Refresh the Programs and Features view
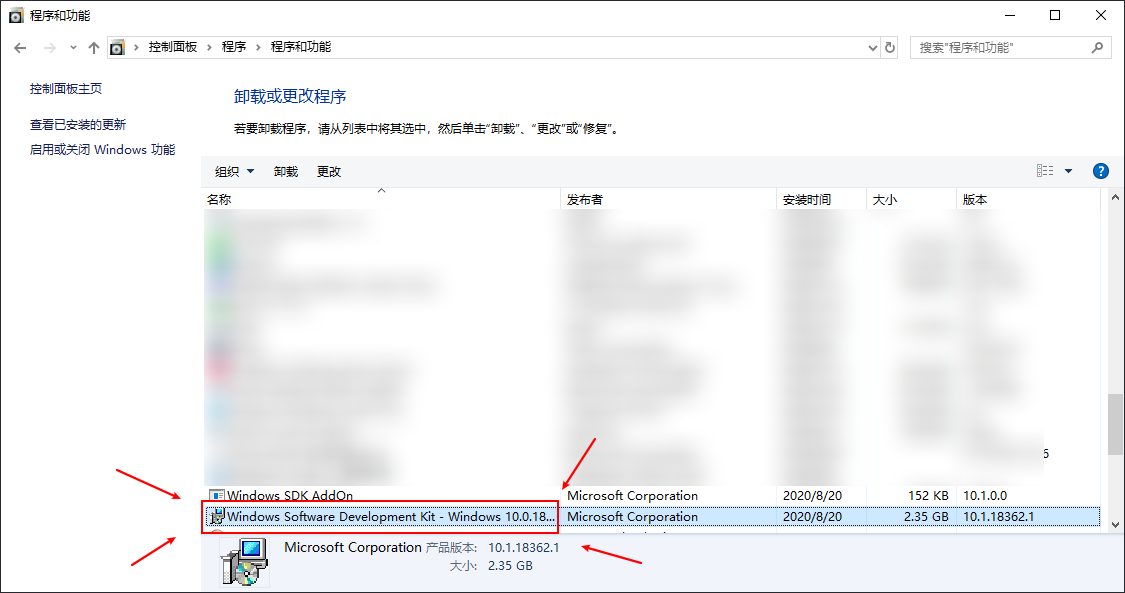The height and width of the screenshot is (593, 1125). click(x=890, y=47)
